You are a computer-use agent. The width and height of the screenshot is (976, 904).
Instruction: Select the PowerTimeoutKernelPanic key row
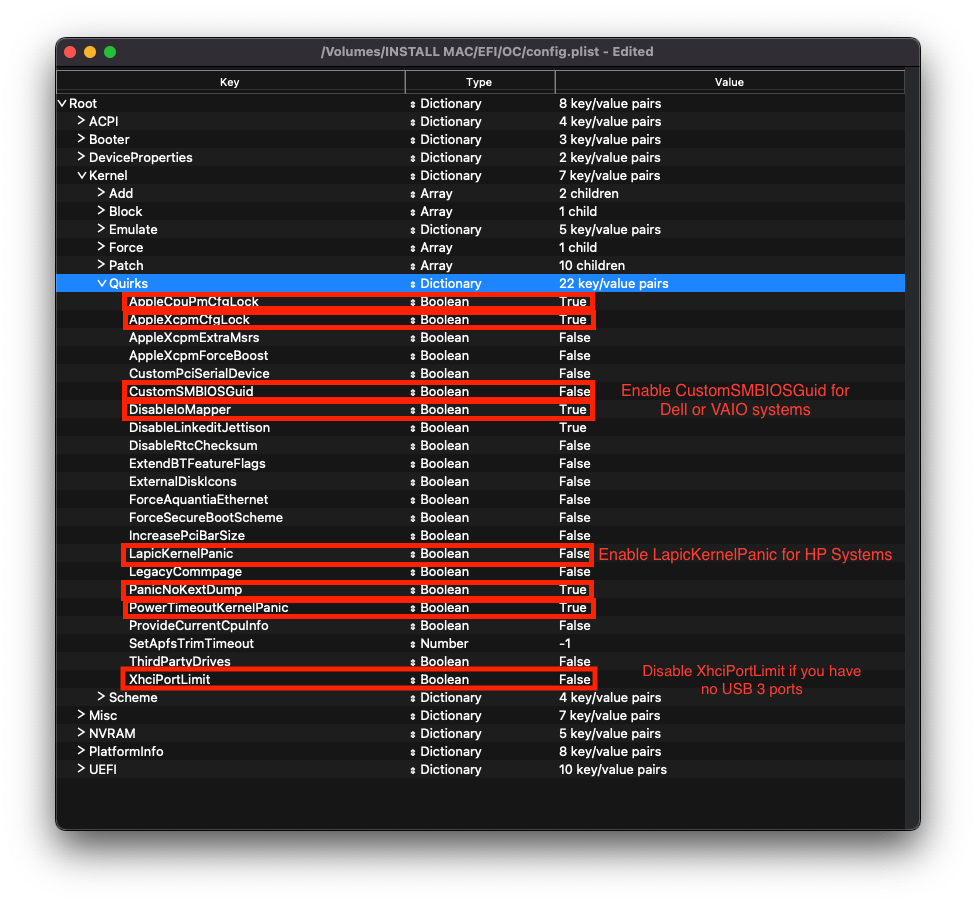(x=208, y=608)
